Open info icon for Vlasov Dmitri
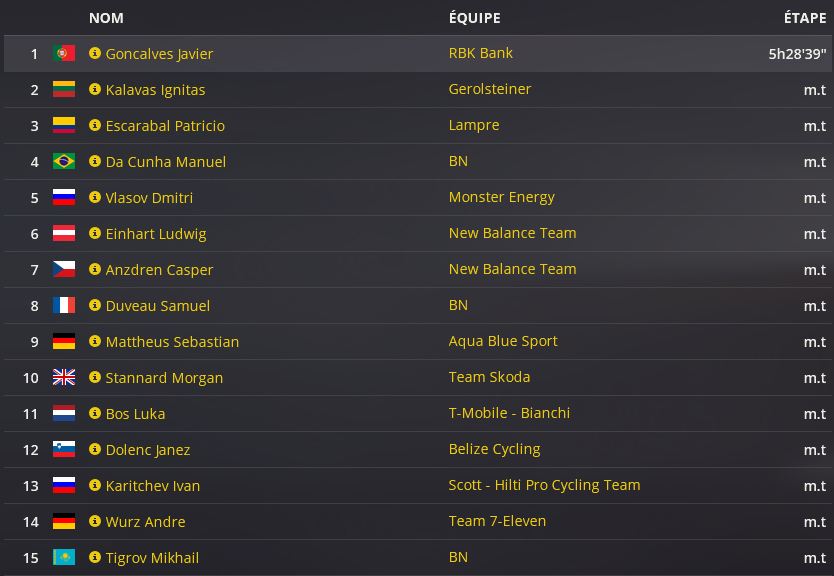Screen dimensions: 834x576 [x=95, y=198]
